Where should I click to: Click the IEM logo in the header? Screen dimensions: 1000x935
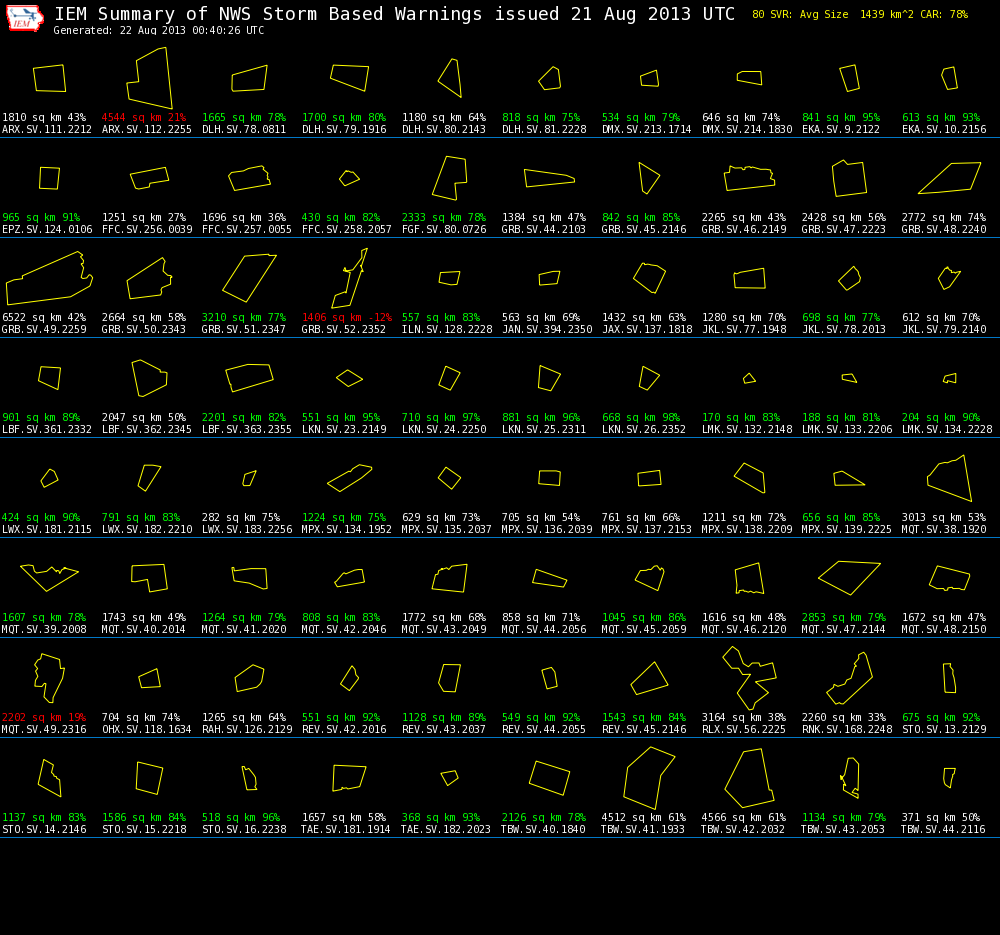pos(24,18)
